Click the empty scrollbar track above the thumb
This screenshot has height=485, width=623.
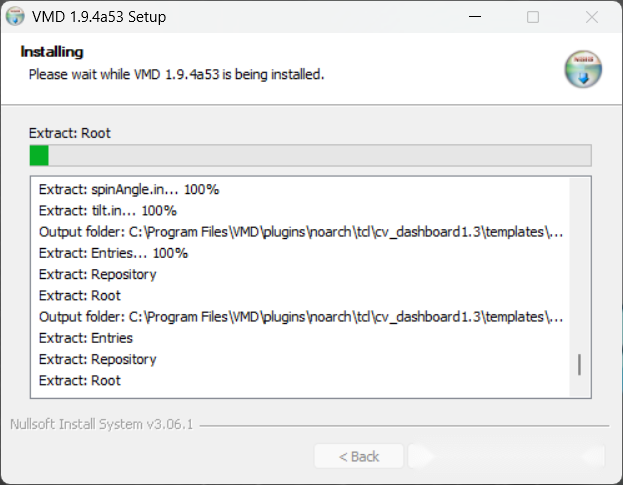579,265
